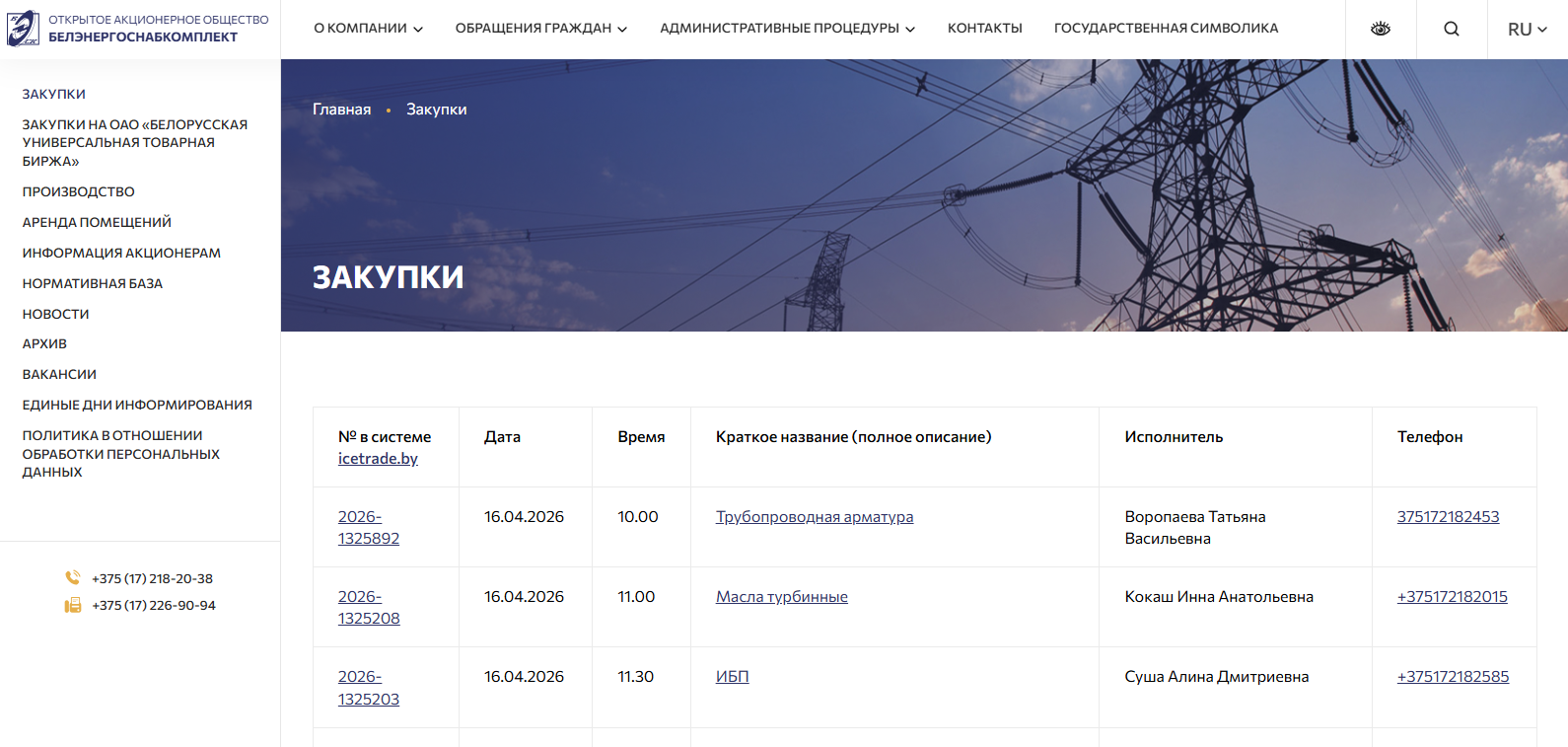Click the orange phone handset icon

click(73, 578)
